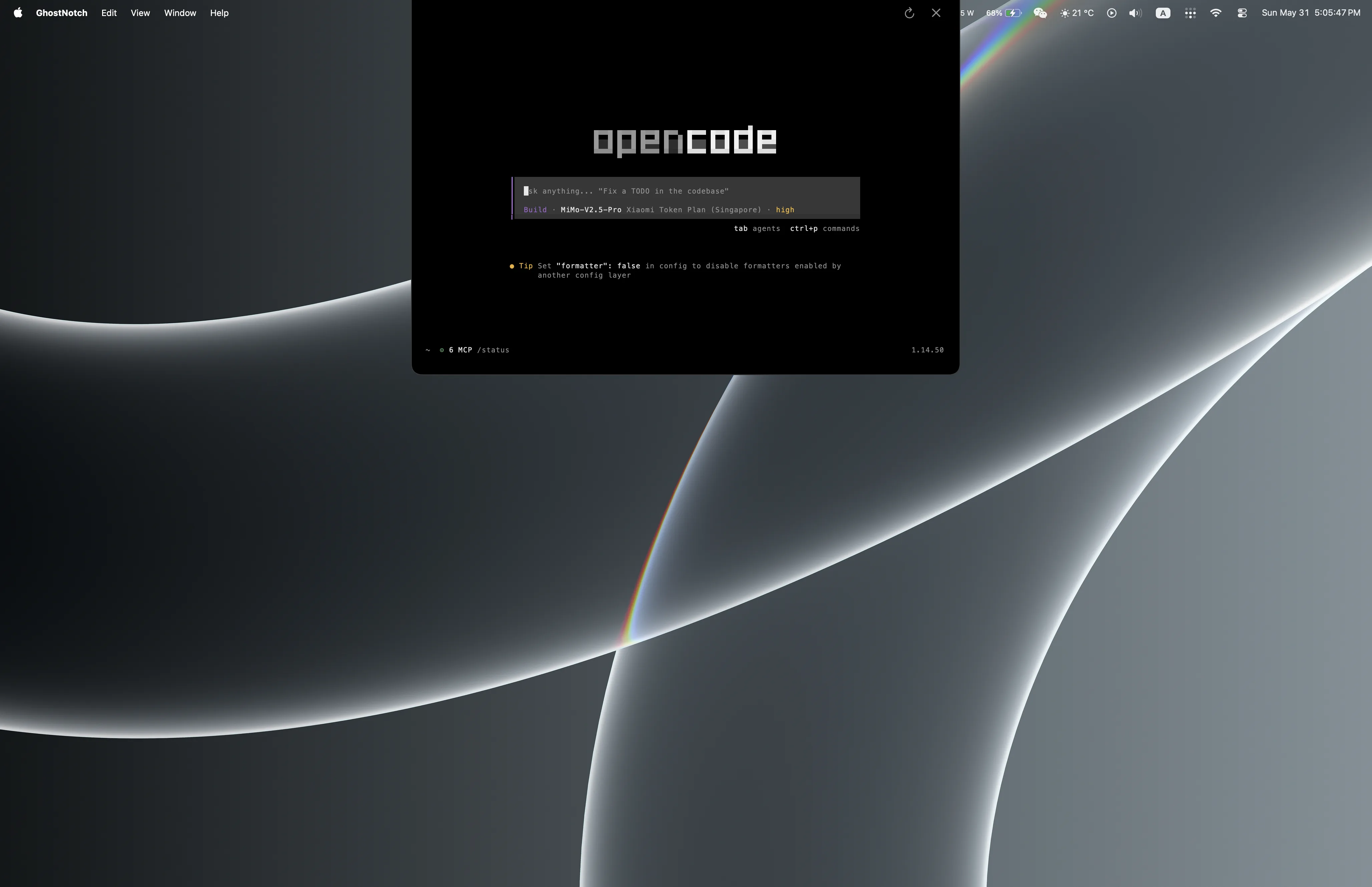Click the /status command text

(x=493, y=350)
